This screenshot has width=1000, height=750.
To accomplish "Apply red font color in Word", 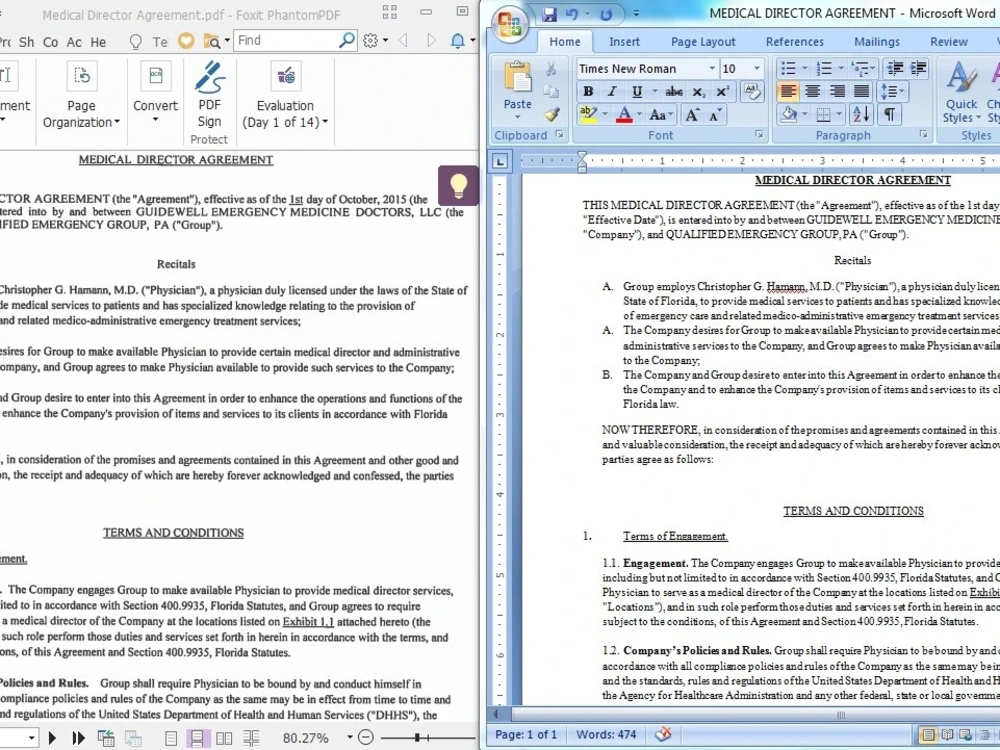I will click(x=624, y=115).
